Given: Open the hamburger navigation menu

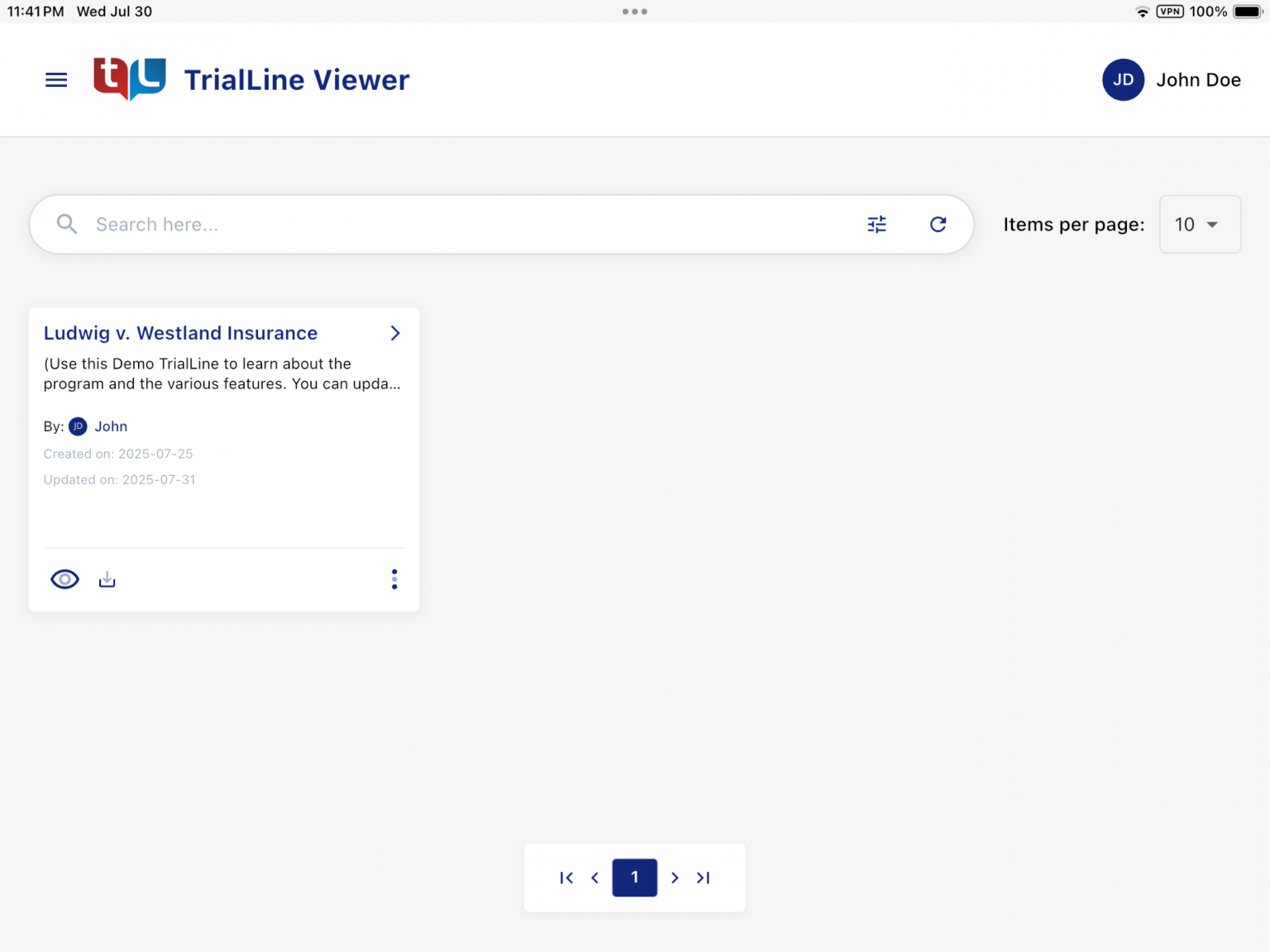Looking at the screenshot, I should 55,79.
